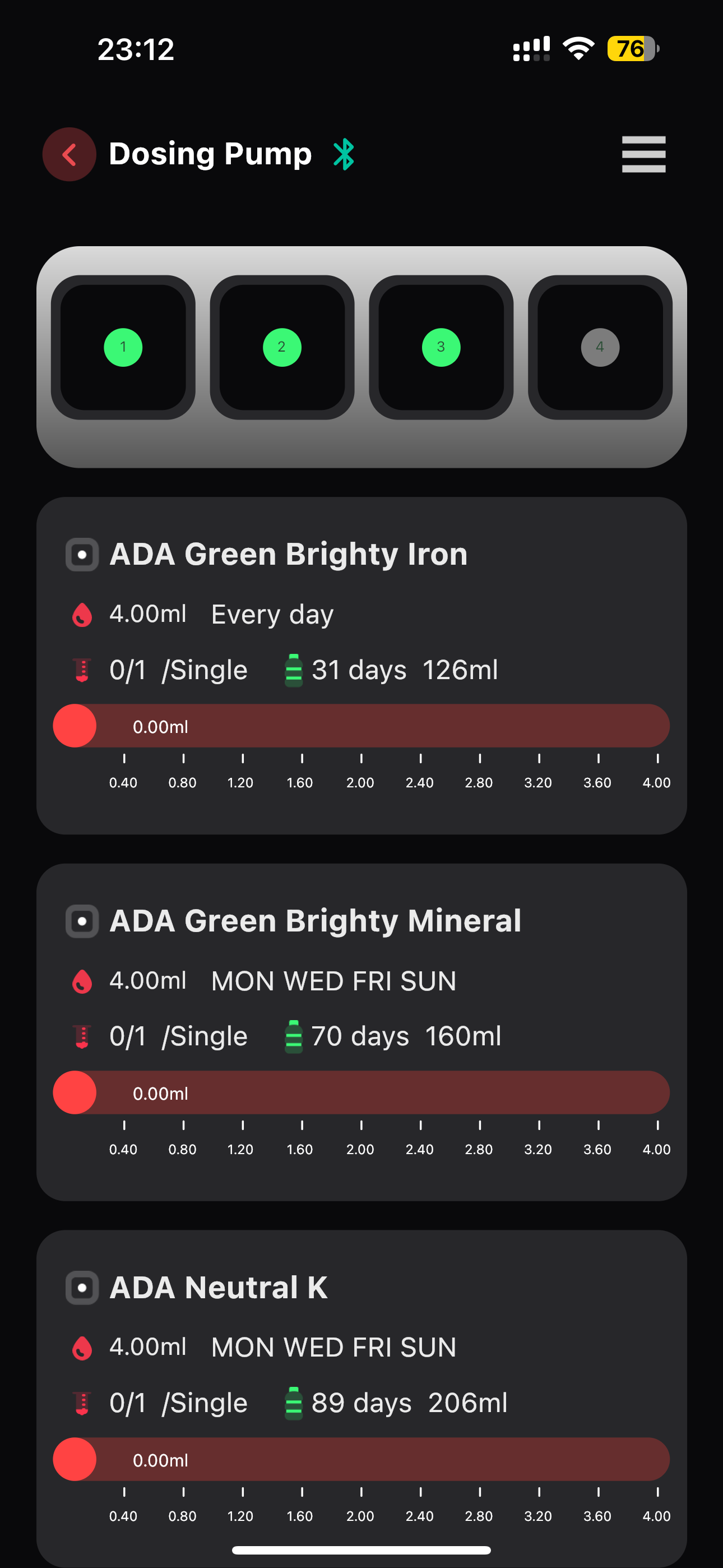Tap the green bottle icon showing 31 days
The height and width of the screenshot is (1568, 723).
tap(293, 670)
